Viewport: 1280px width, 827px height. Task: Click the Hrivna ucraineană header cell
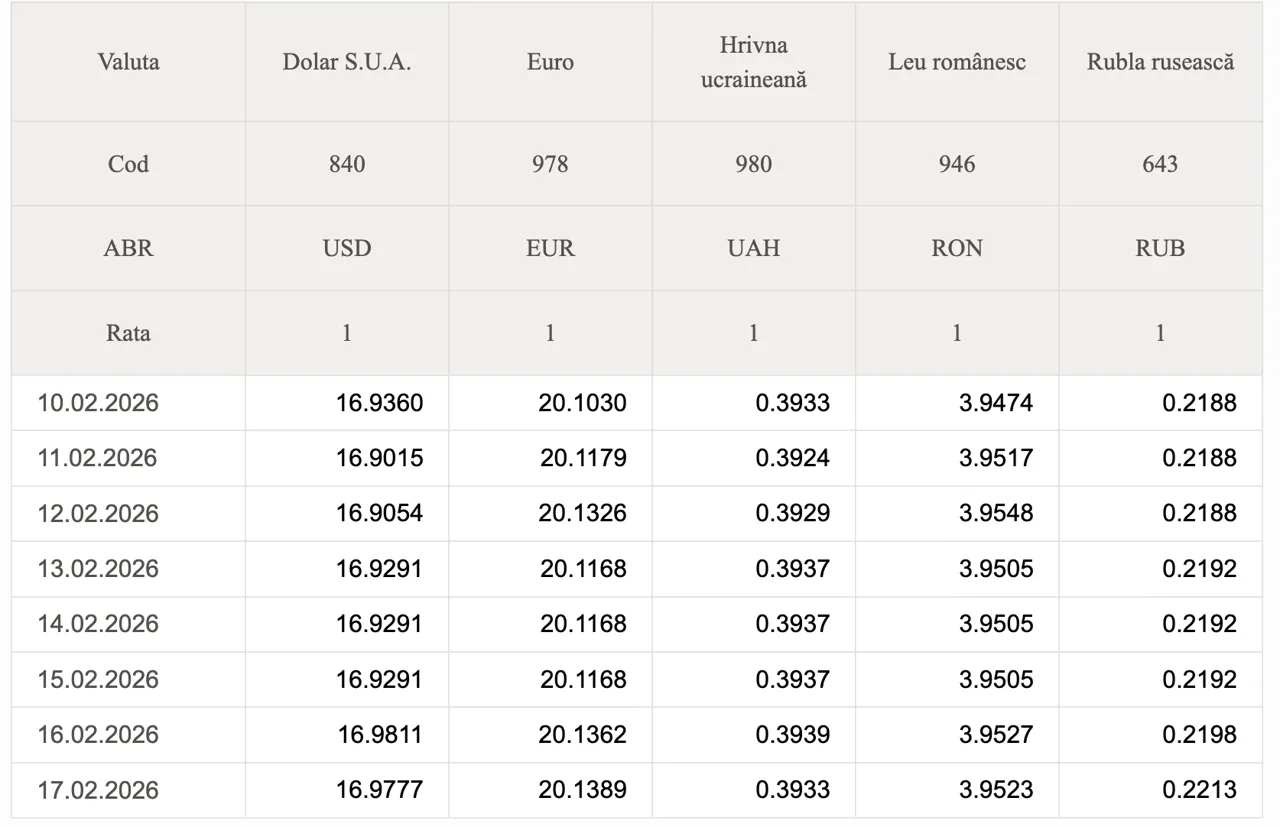click(x=753, y=62)
